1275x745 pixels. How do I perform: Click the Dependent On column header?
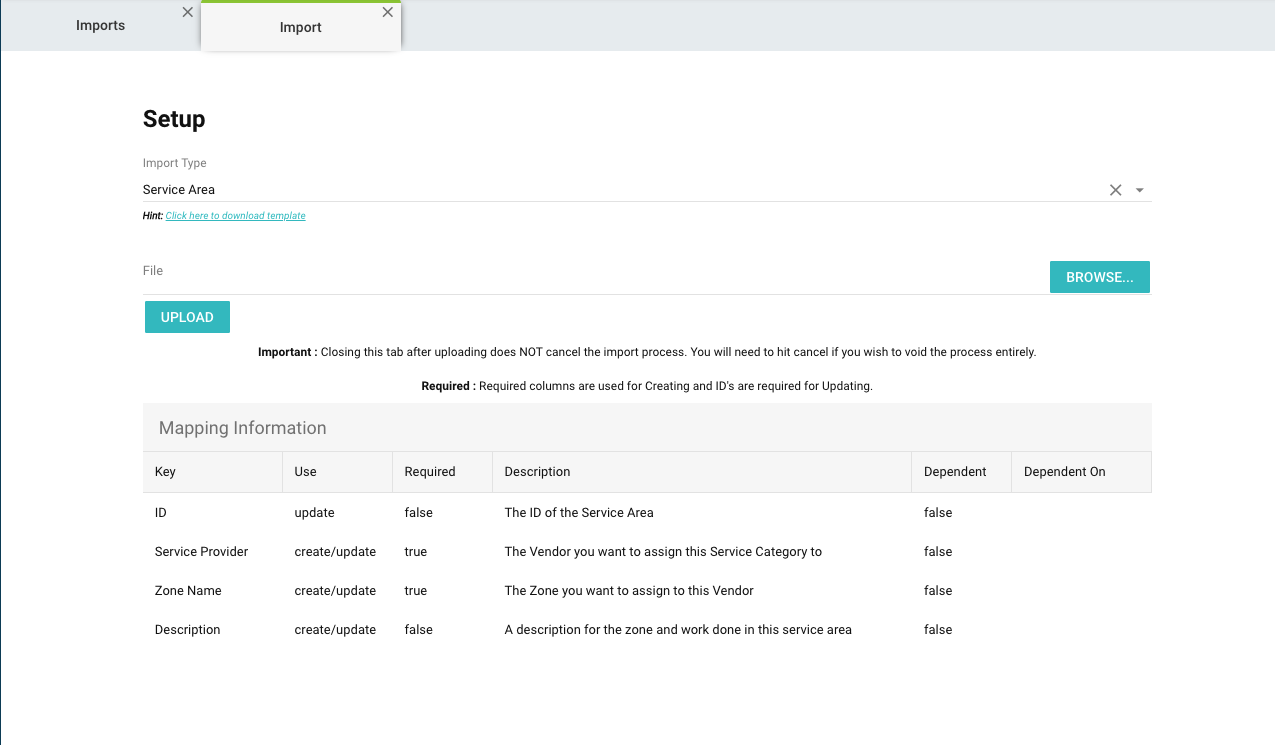pyautogui.click(x=1064, y=472)
